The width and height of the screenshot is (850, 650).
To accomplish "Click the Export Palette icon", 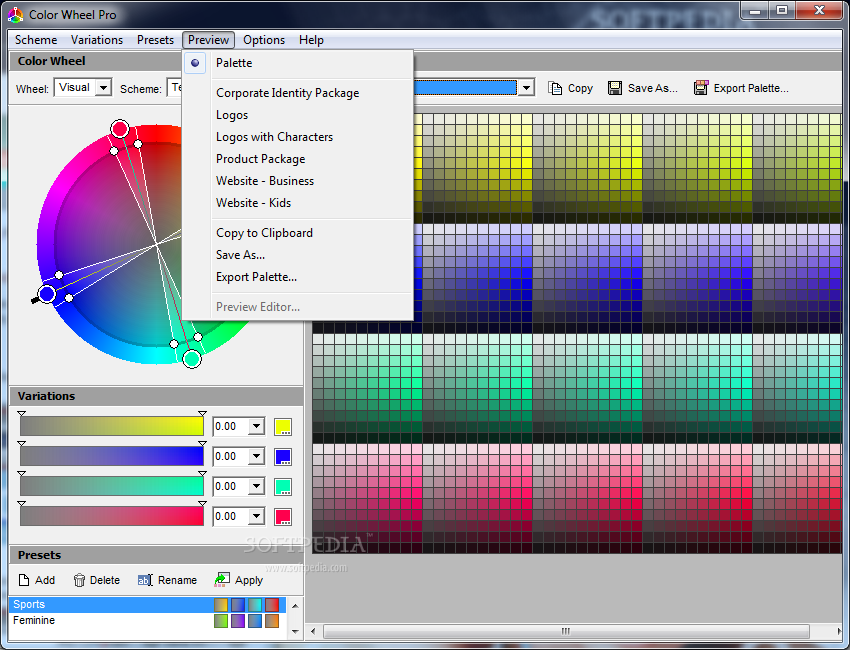I will [700, 88].
